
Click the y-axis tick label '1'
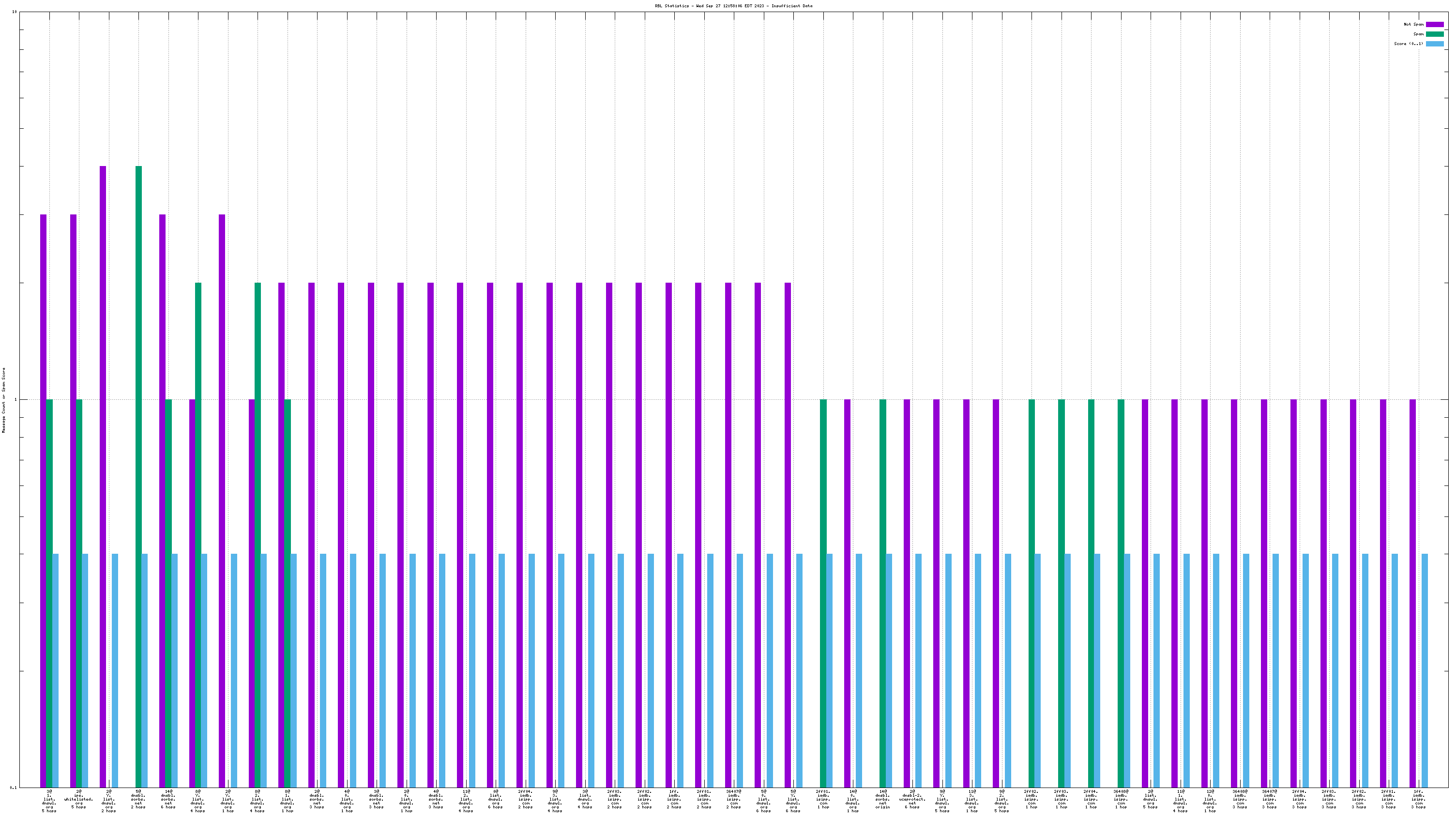point(15,400)
